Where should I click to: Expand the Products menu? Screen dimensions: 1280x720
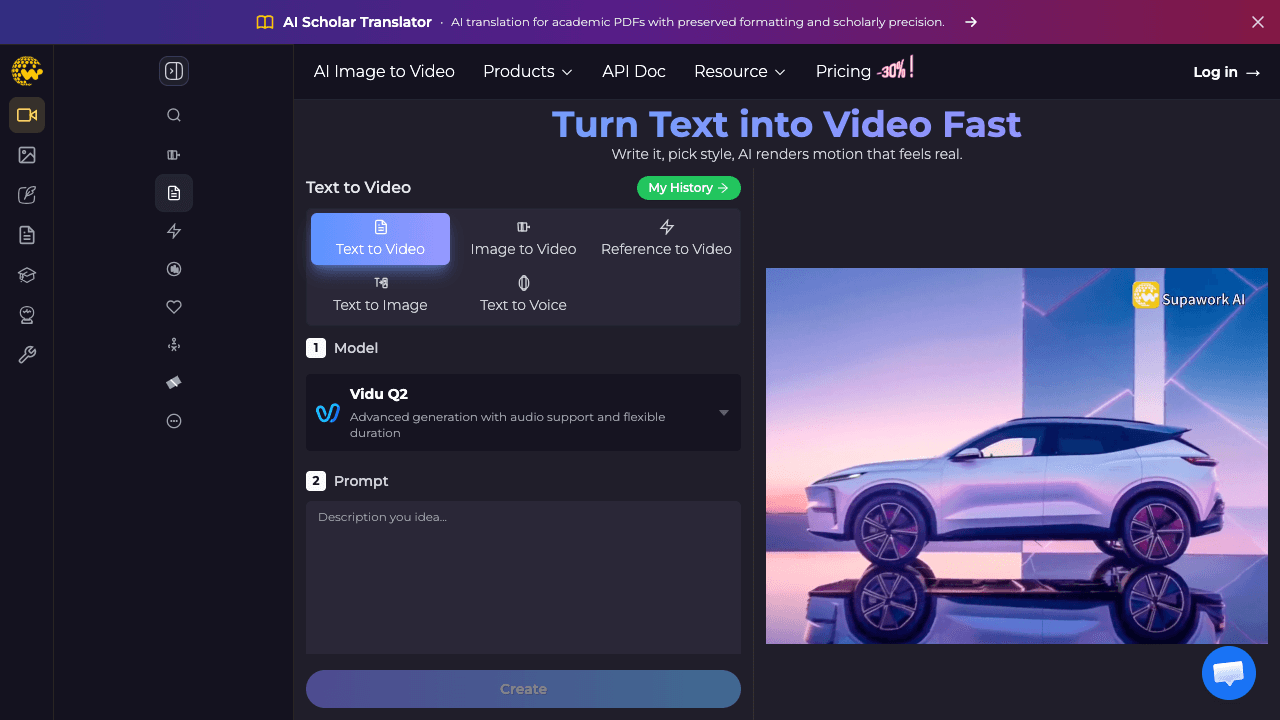point(527,71)
